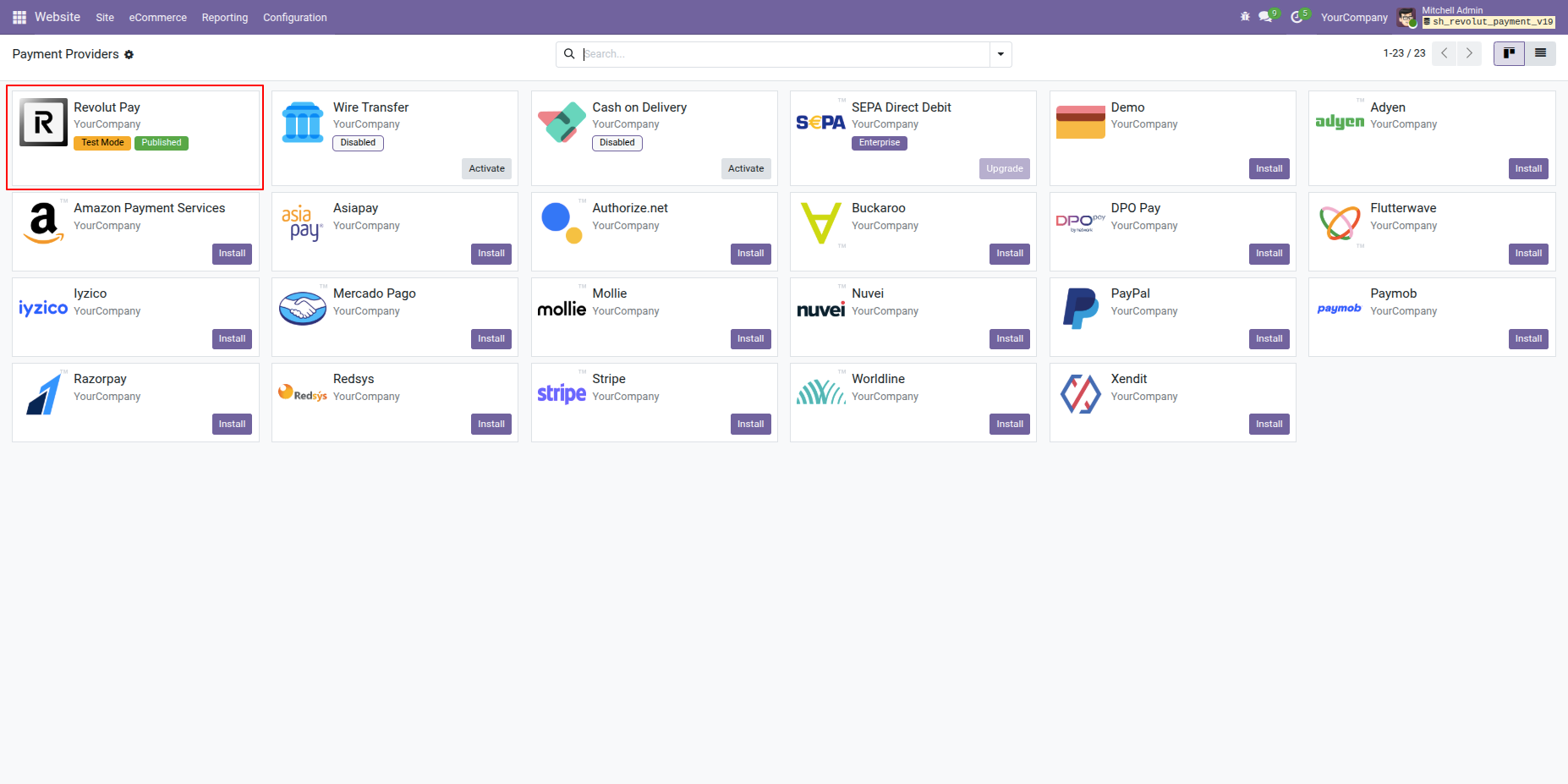
Task: Click the PayPal logo
Action: 1081,309
